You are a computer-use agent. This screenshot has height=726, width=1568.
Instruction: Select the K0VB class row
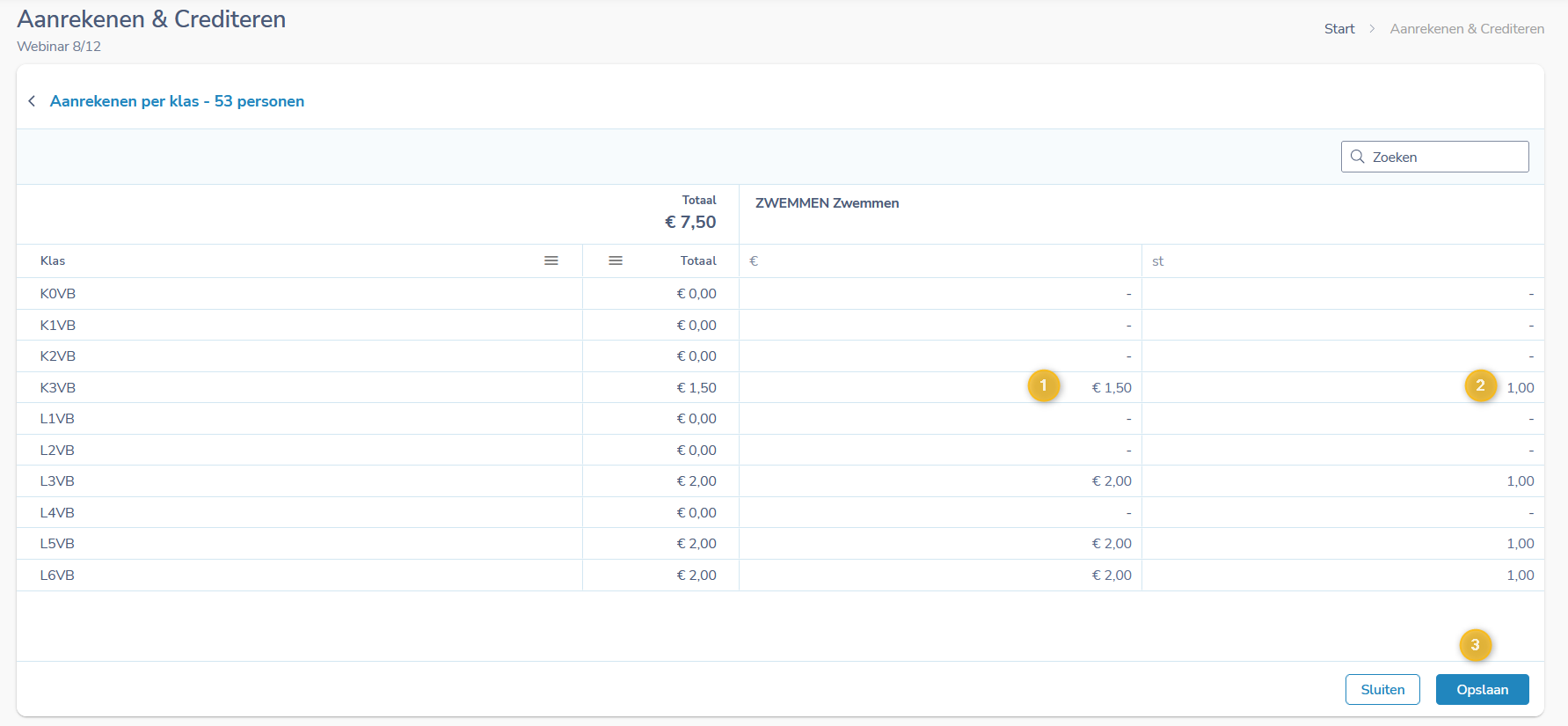tap(58, 294)
